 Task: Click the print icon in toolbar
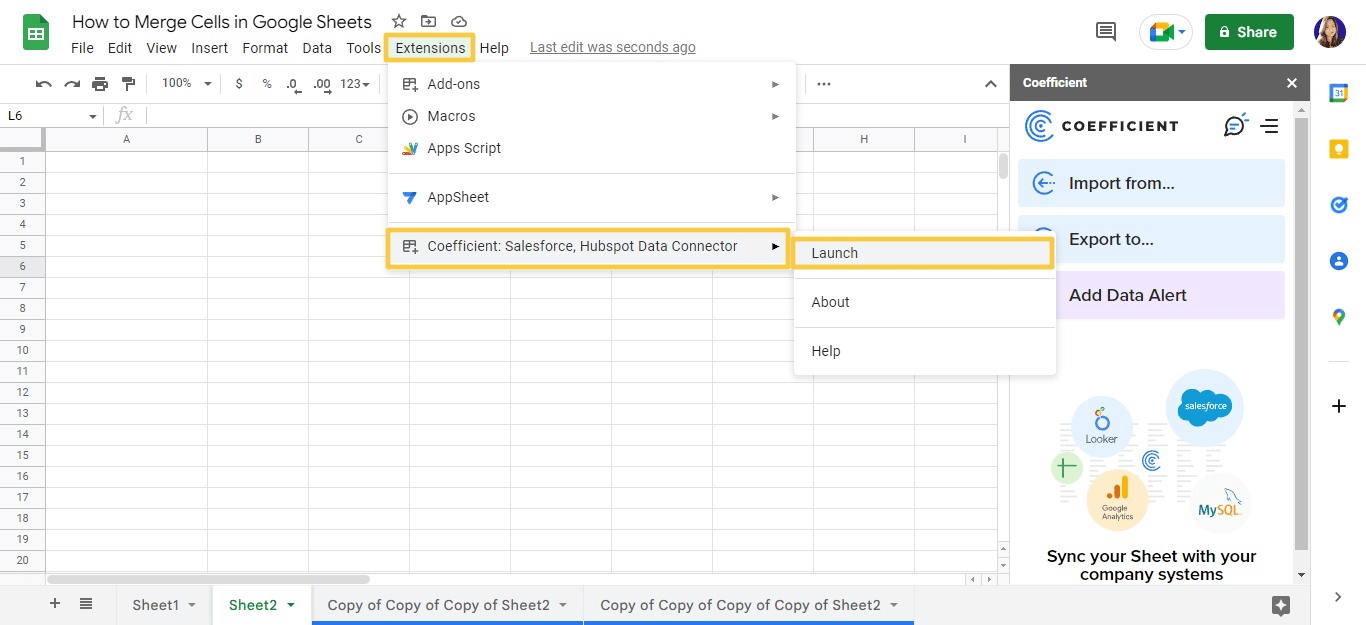[100, 84]
